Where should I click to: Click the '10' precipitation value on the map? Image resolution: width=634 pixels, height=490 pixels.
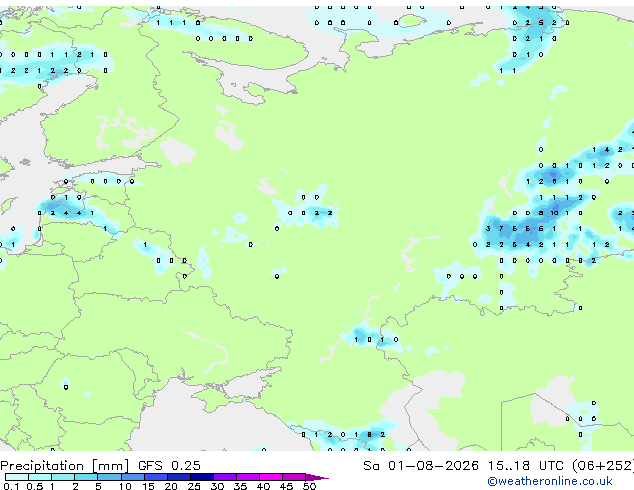(554, 213)
